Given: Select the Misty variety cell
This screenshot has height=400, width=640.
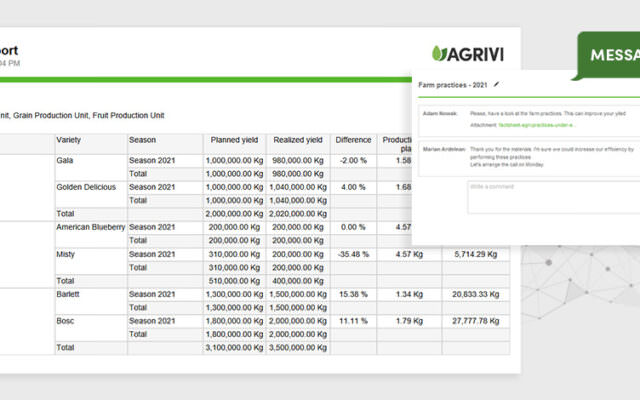Looking at the screenshot, I should pos(66,254).
